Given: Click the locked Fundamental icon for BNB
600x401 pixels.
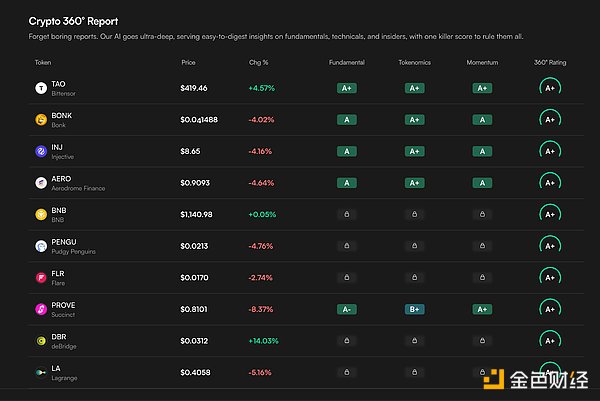Looking at the screenshot, I should pyautogui.click(x=347, y=214).
